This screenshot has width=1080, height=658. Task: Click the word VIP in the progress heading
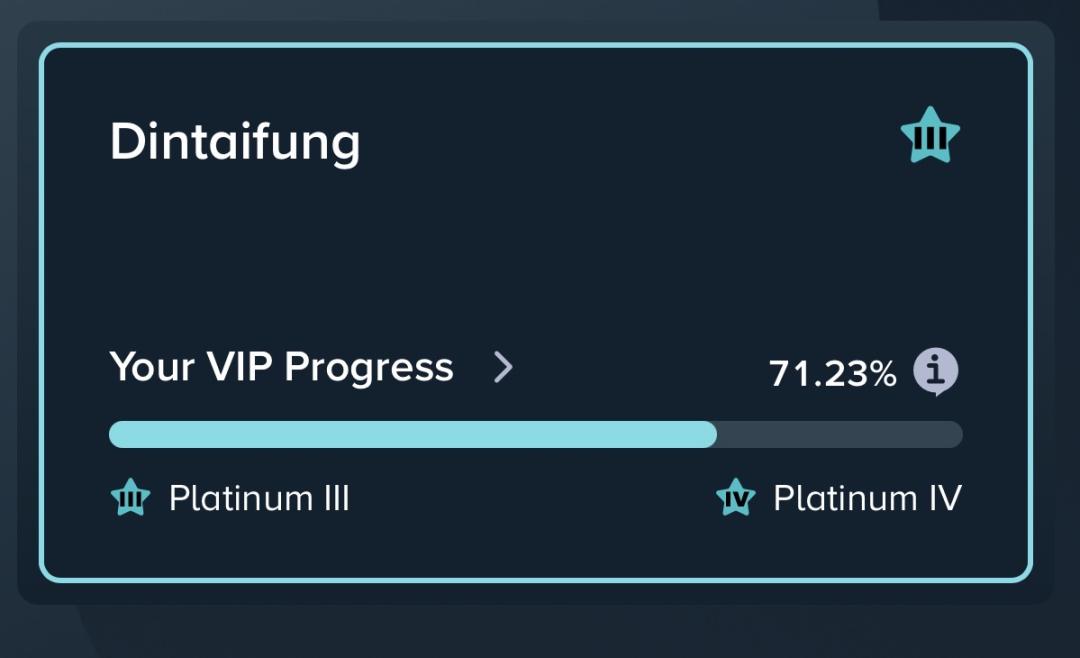pos(240,368)
